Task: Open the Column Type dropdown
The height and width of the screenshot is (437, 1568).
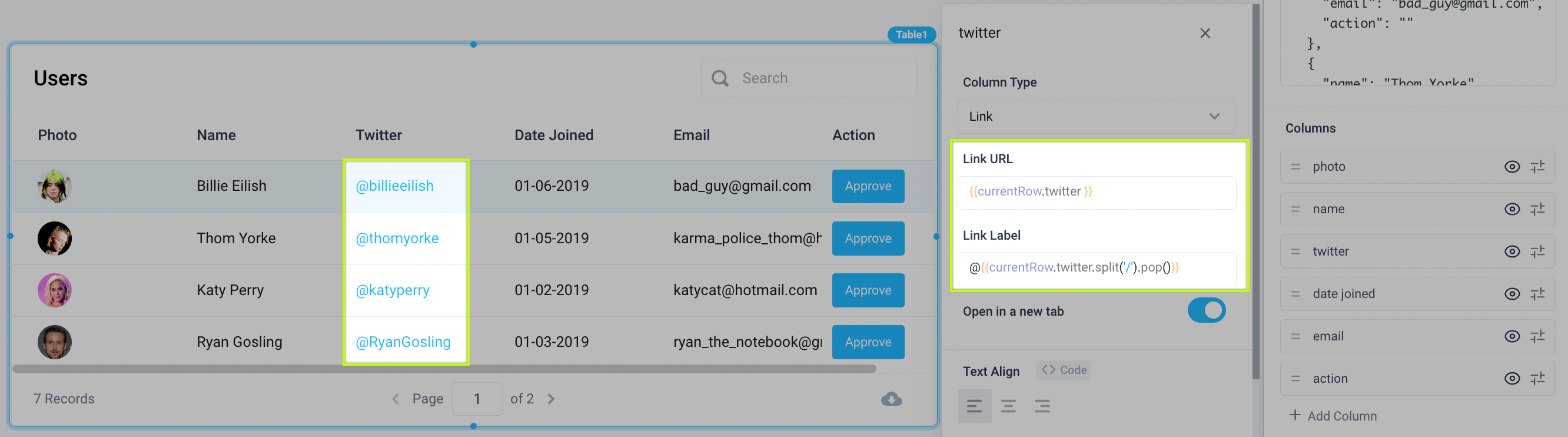Action: 1095,117
